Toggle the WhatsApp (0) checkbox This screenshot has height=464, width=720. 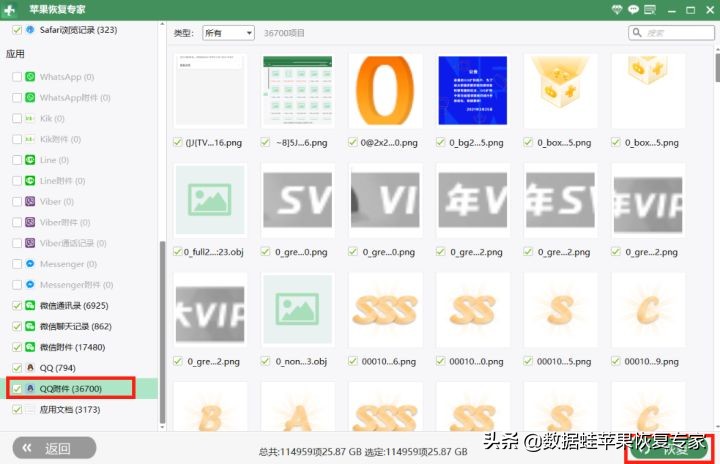[x=17, y=77]
